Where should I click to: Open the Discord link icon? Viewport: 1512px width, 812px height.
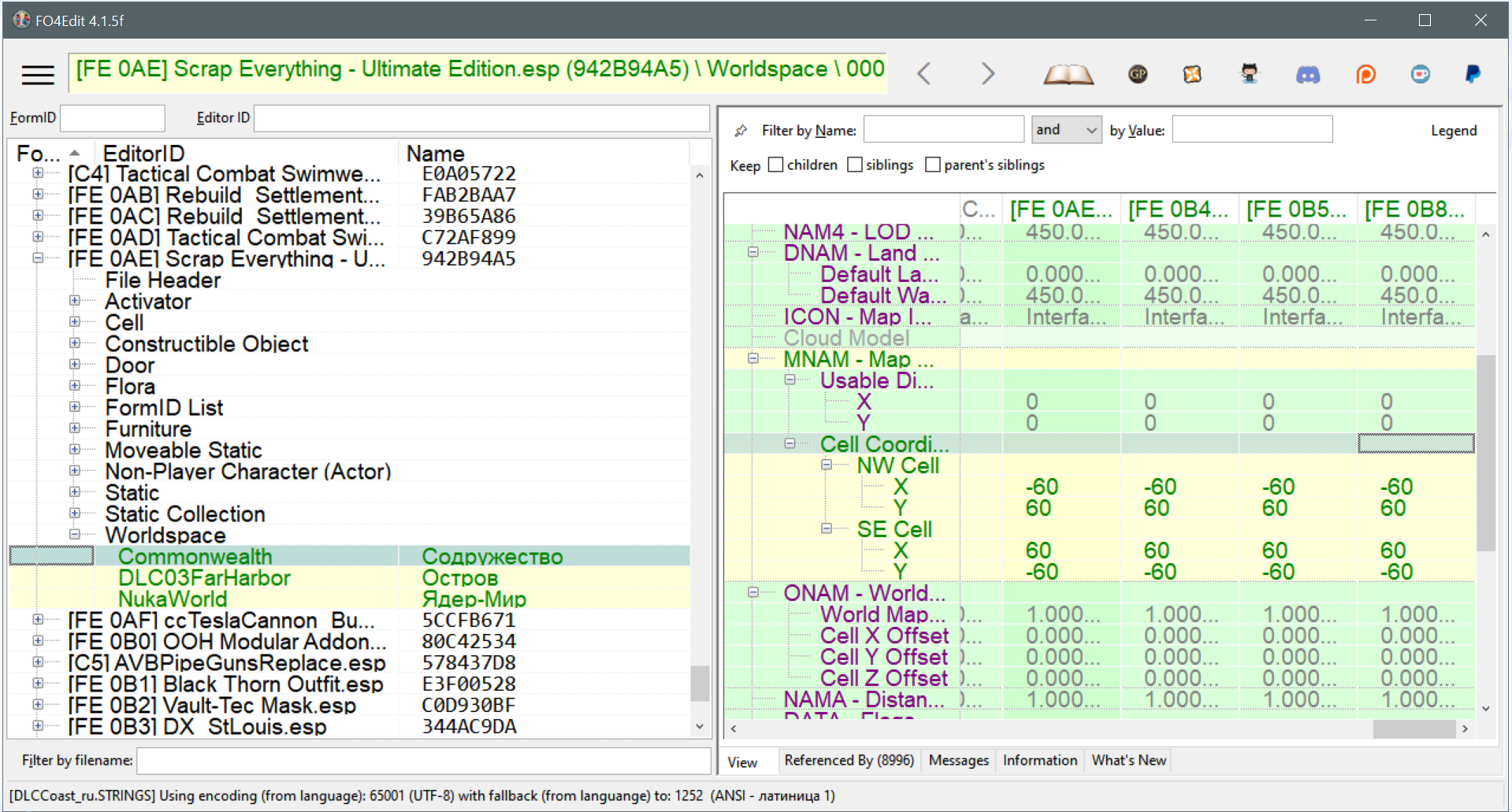1308,75
